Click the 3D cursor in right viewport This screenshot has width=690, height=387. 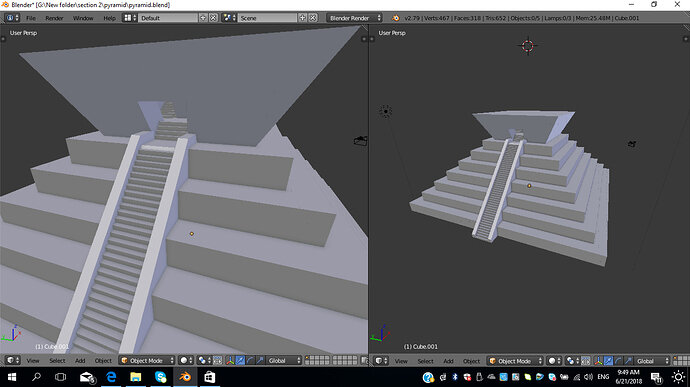tap(528, 46)
